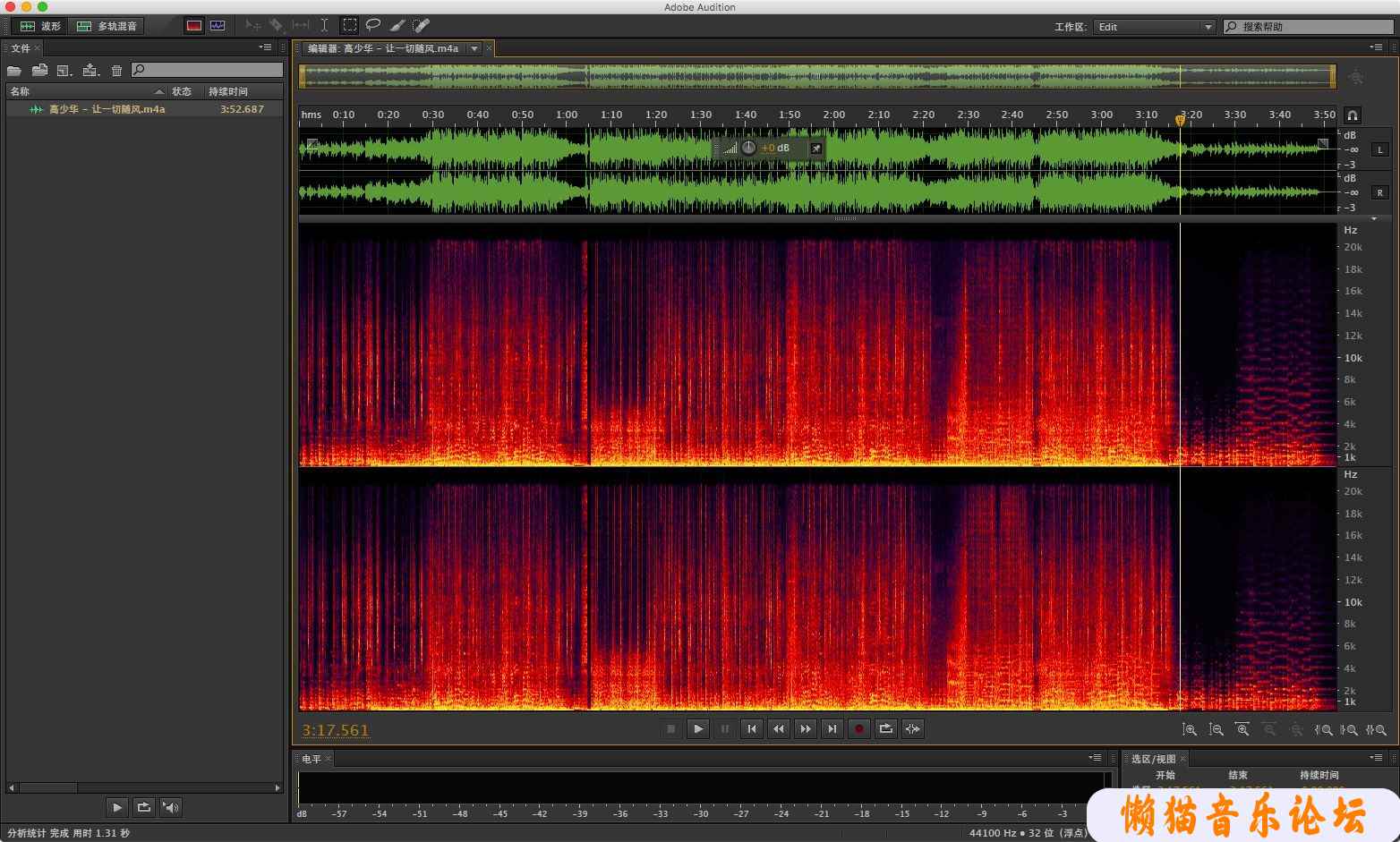
Task: Open the workspace Edit dropdown
Action: pyautogui.click(x=1155, y=27)
